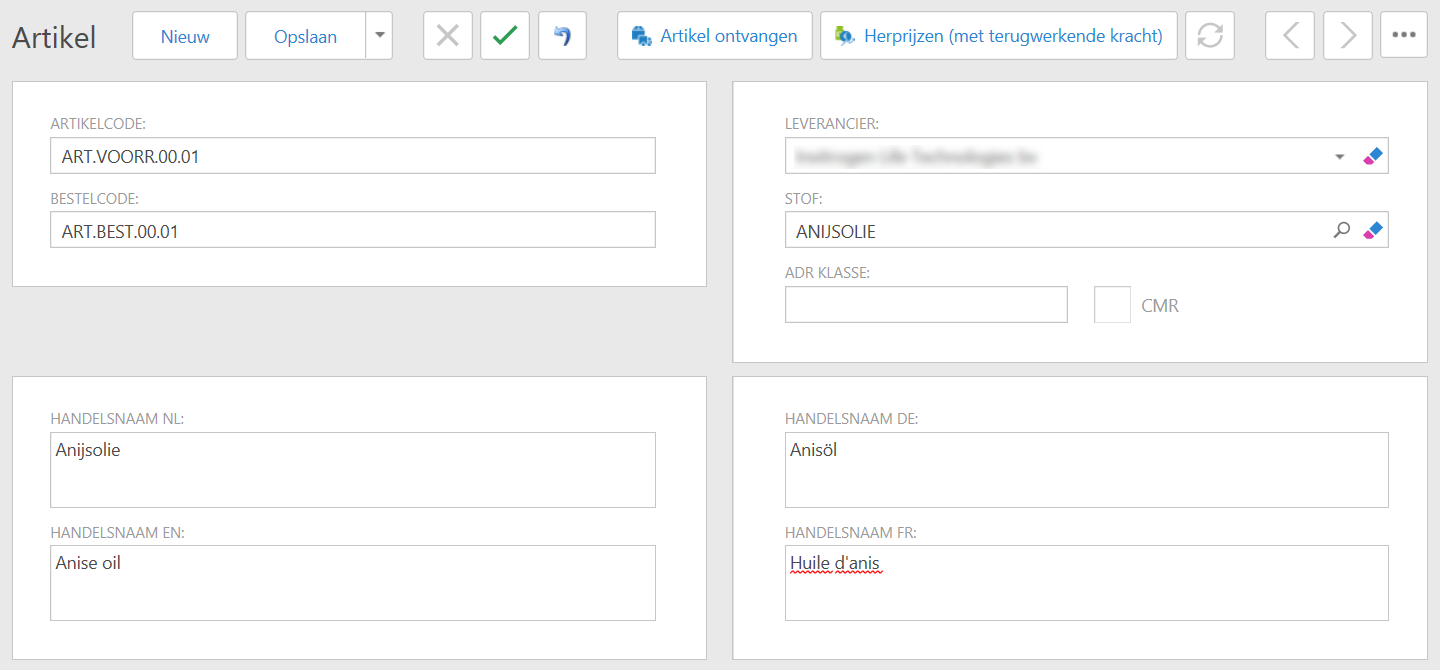Click the Handelsnaam FR text area
The height and width of the screenshot is (670, 1440).
click(1086, 583)
